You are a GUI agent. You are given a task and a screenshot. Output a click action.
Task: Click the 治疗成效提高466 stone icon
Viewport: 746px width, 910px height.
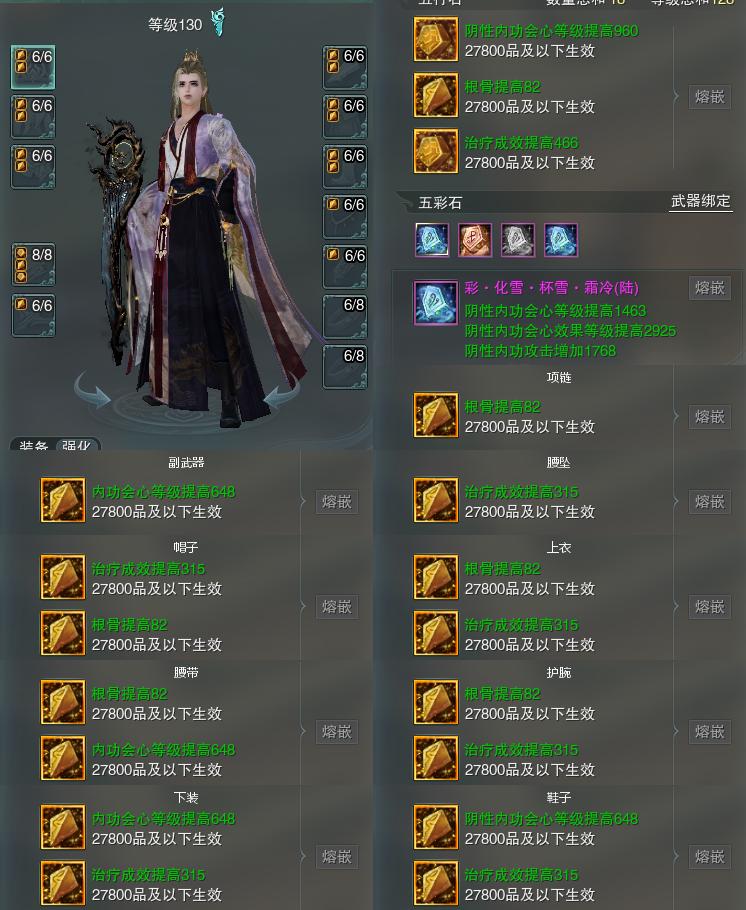(435, 151)
